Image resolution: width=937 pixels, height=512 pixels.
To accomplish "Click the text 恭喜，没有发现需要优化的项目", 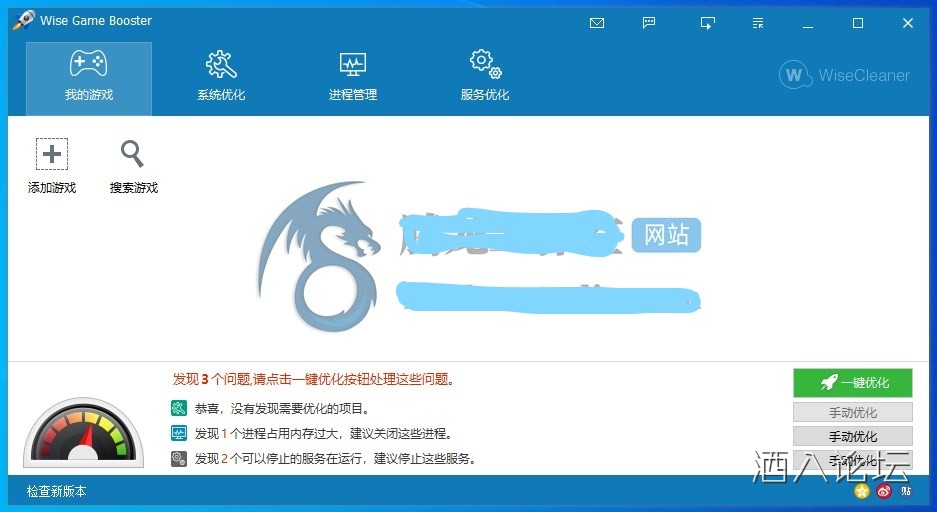I will [x=282, y=409].
